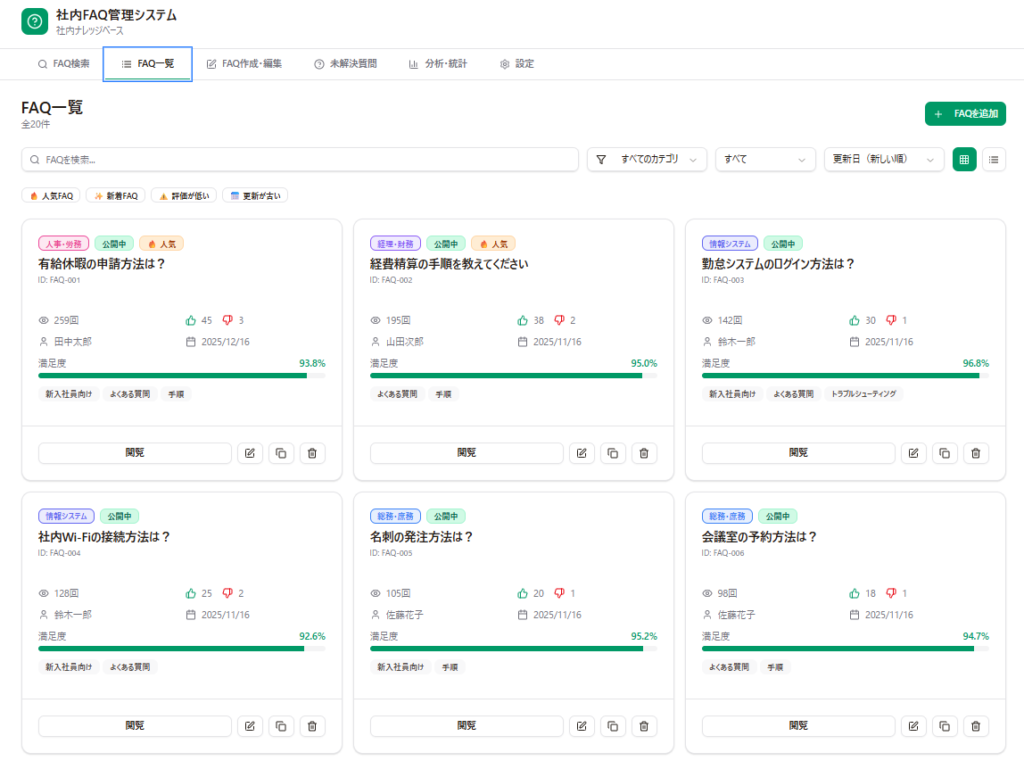Viewport: 1024px width, 761px height.
Task: Click the FAQを追加 button
Action: (x=965, y=114)
